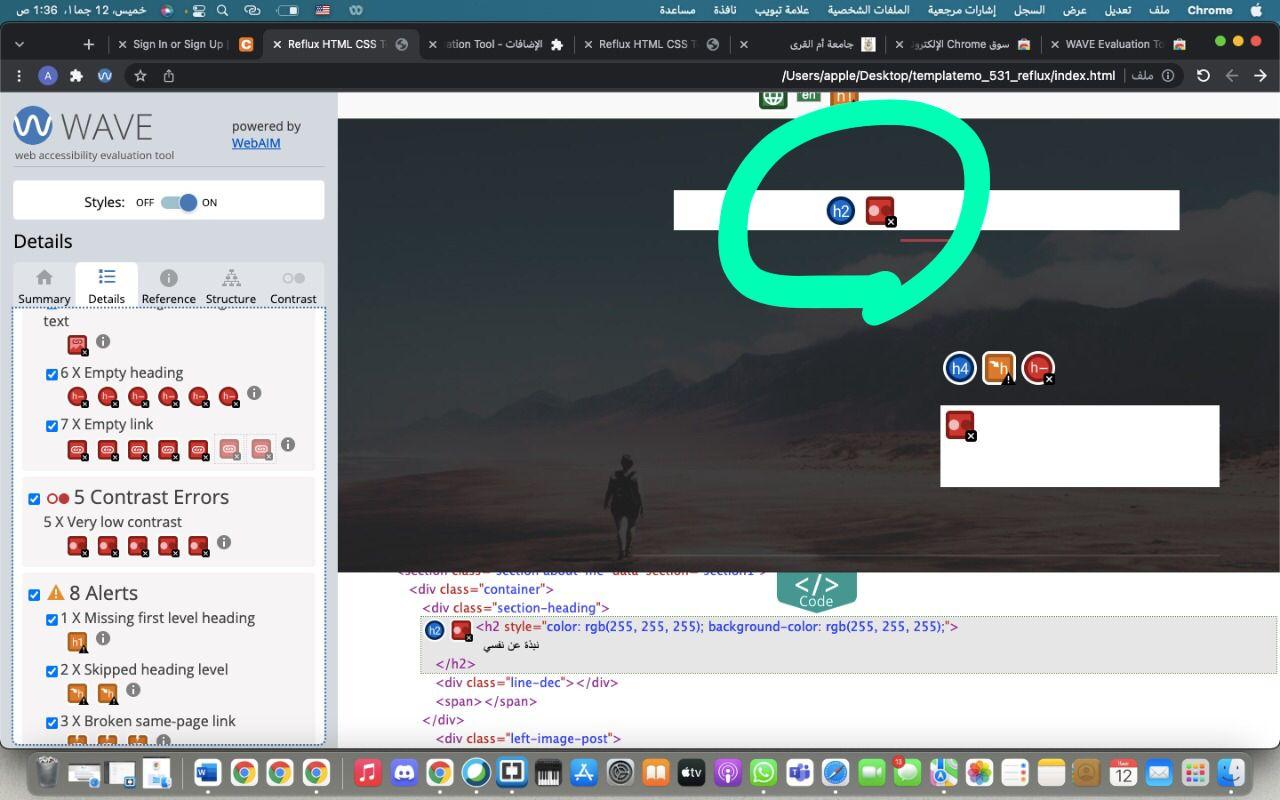This screenshot has height=800, width=1280.
Task: Open info for Missing first level heading
Action: [x=103, y=638]
